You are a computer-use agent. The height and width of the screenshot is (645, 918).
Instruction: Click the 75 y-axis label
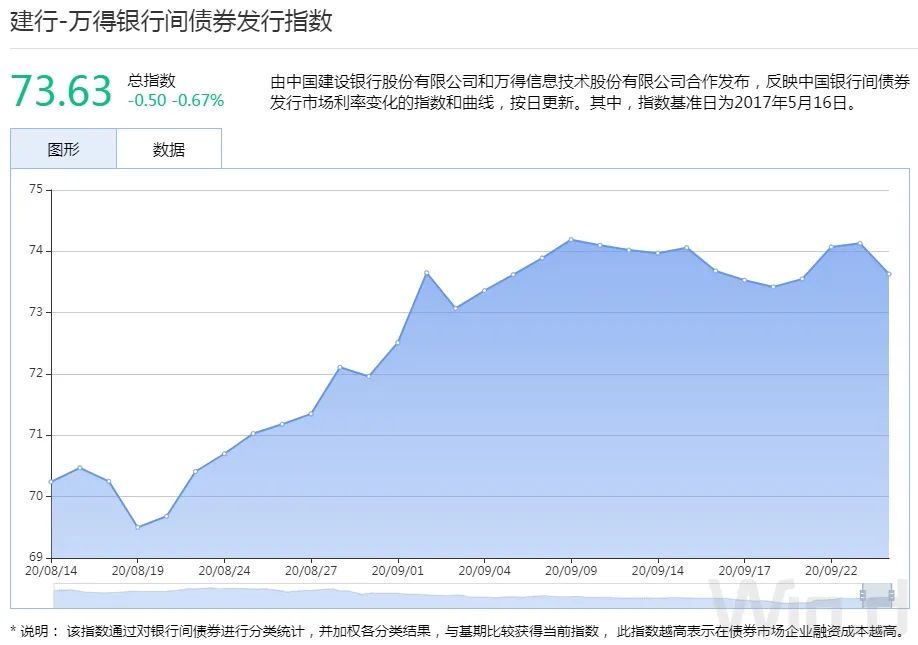coord(38,189)
